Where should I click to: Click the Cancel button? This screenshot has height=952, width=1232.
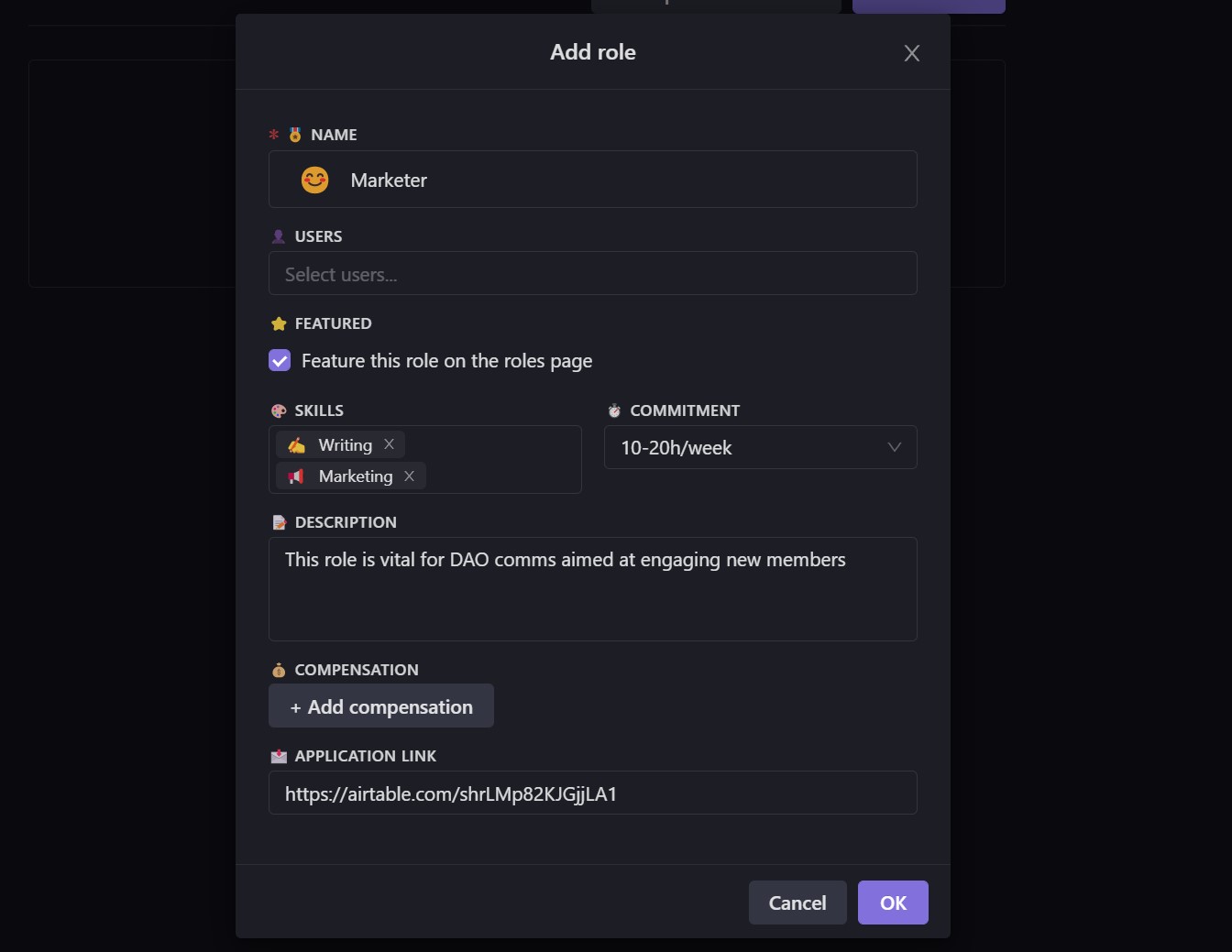click(797, 903)
